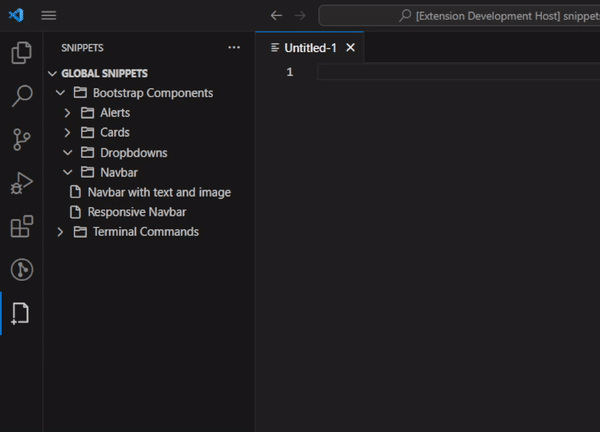
Task: Collapse the Dropbdowns folder chevron
Action: [x=68, y=153]
